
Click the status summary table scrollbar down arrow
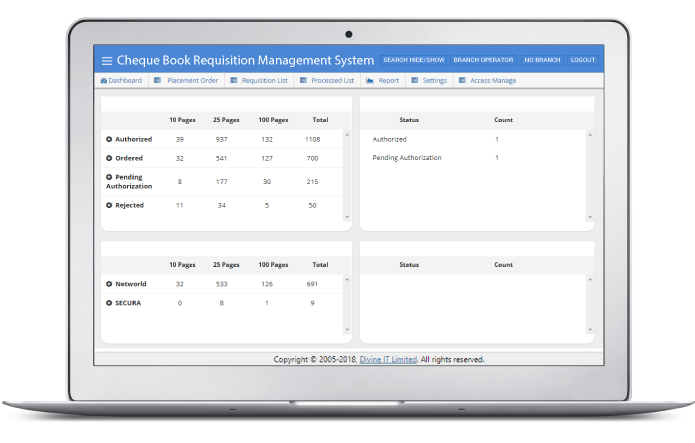pos(589,217)
